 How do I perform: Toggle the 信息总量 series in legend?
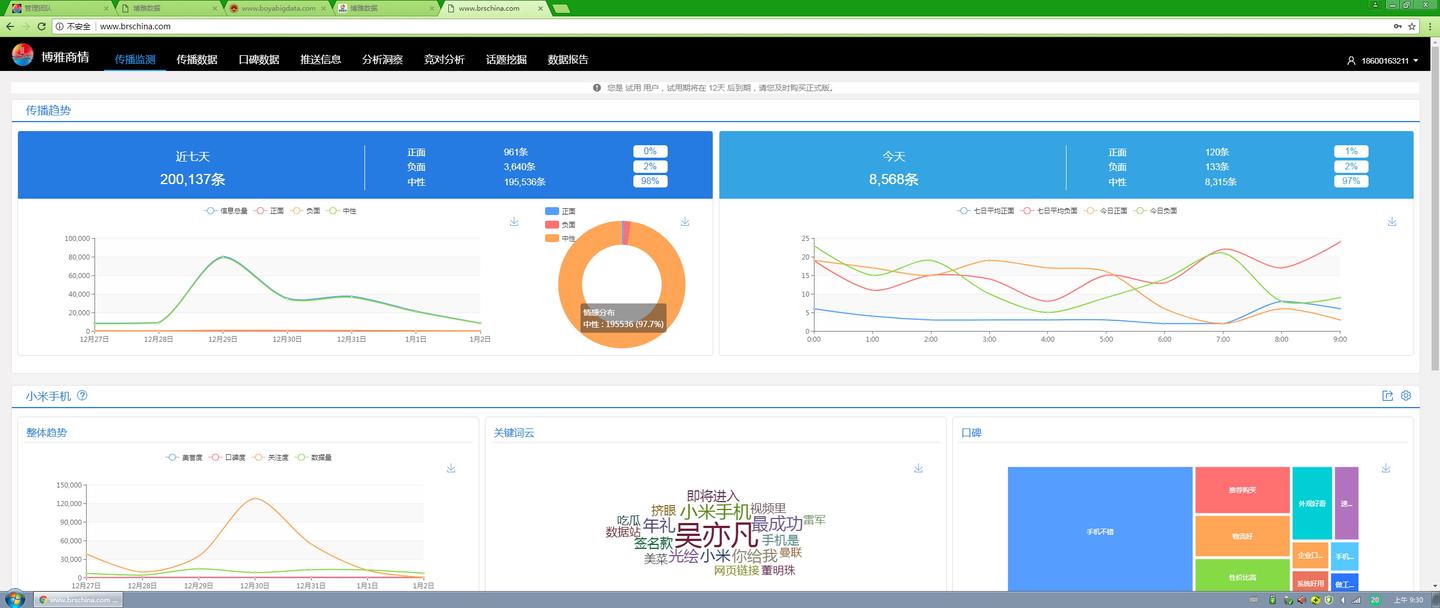tap(224, 211)
